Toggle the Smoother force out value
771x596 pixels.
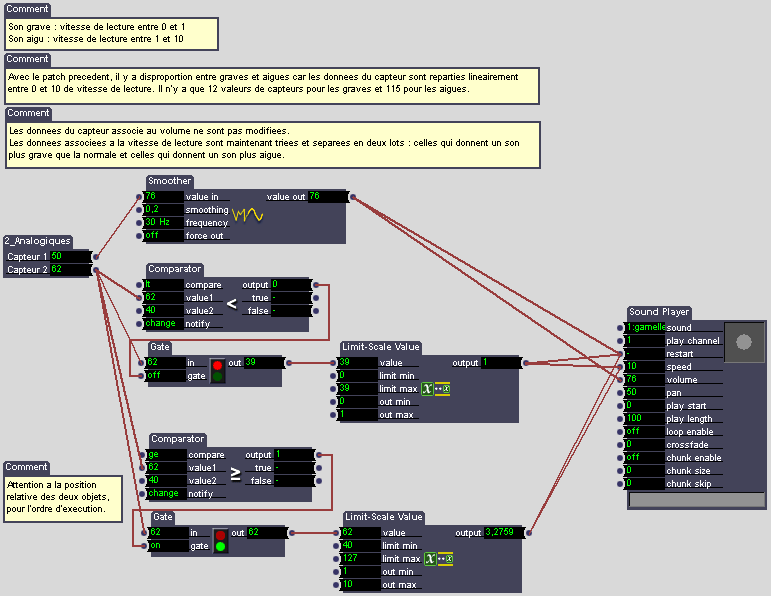point(163,236)
